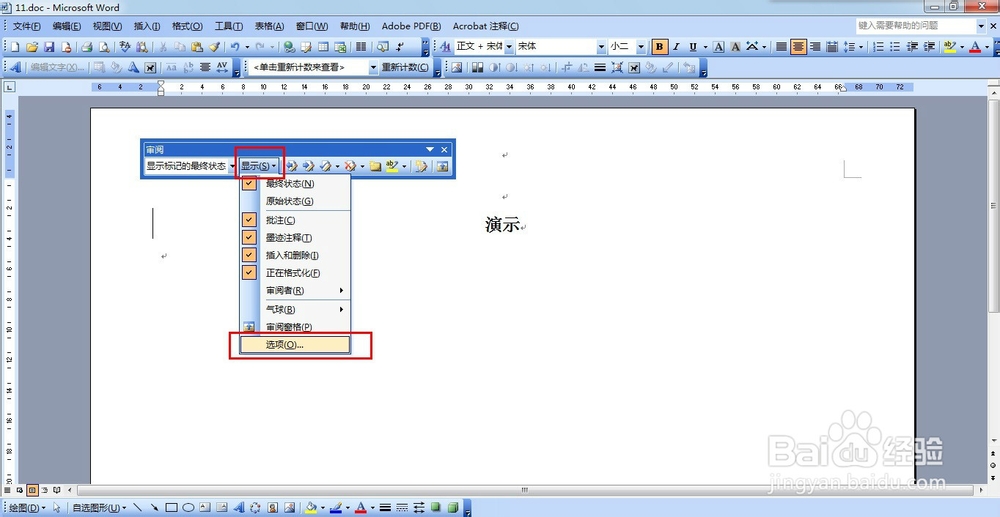Toggle the 插入和删除(I) check item
The height and width of the screenshot is (517, 1000).
coord(295,255)
